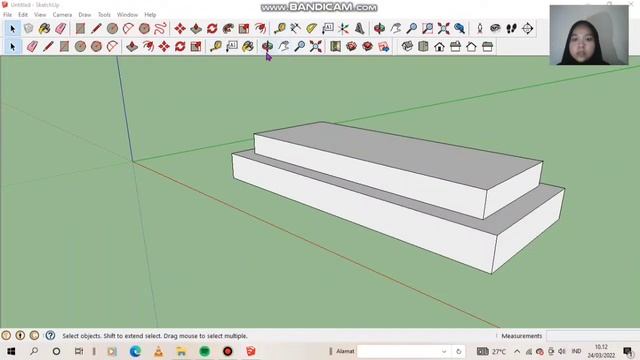Select the Zoom Window tool
Viewport: 640px width, 360px height.
pos(427,29)
